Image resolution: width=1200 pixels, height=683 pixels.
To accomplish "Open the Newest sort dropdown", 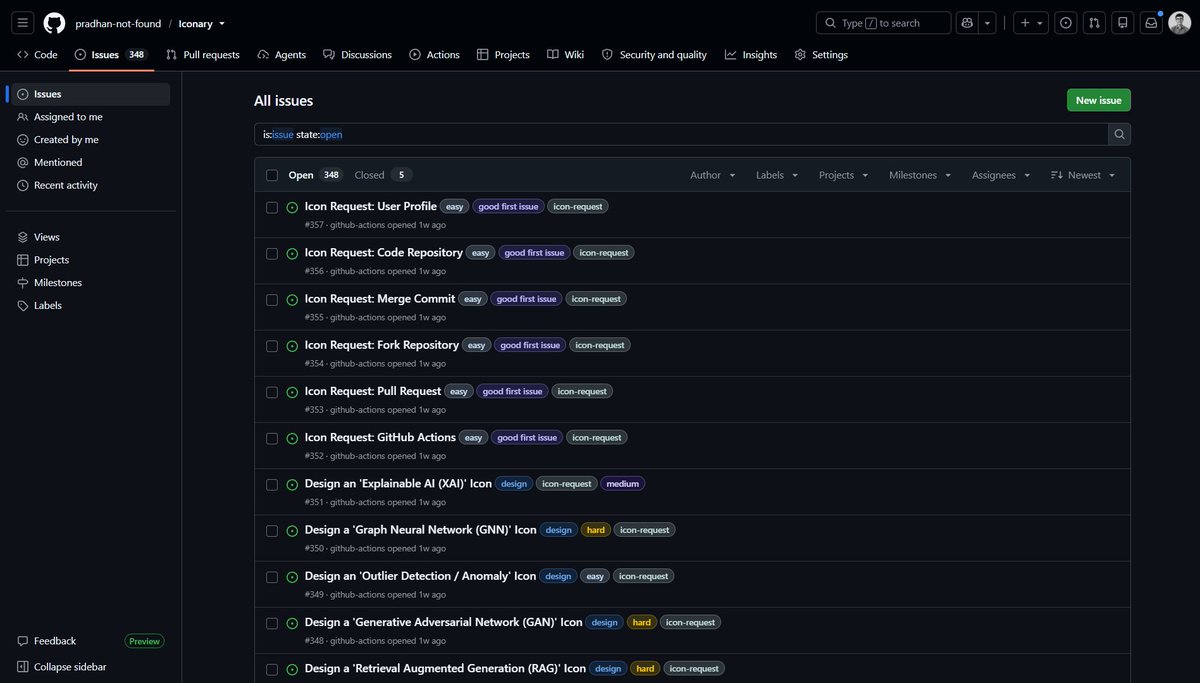I will coord(1083,175).
